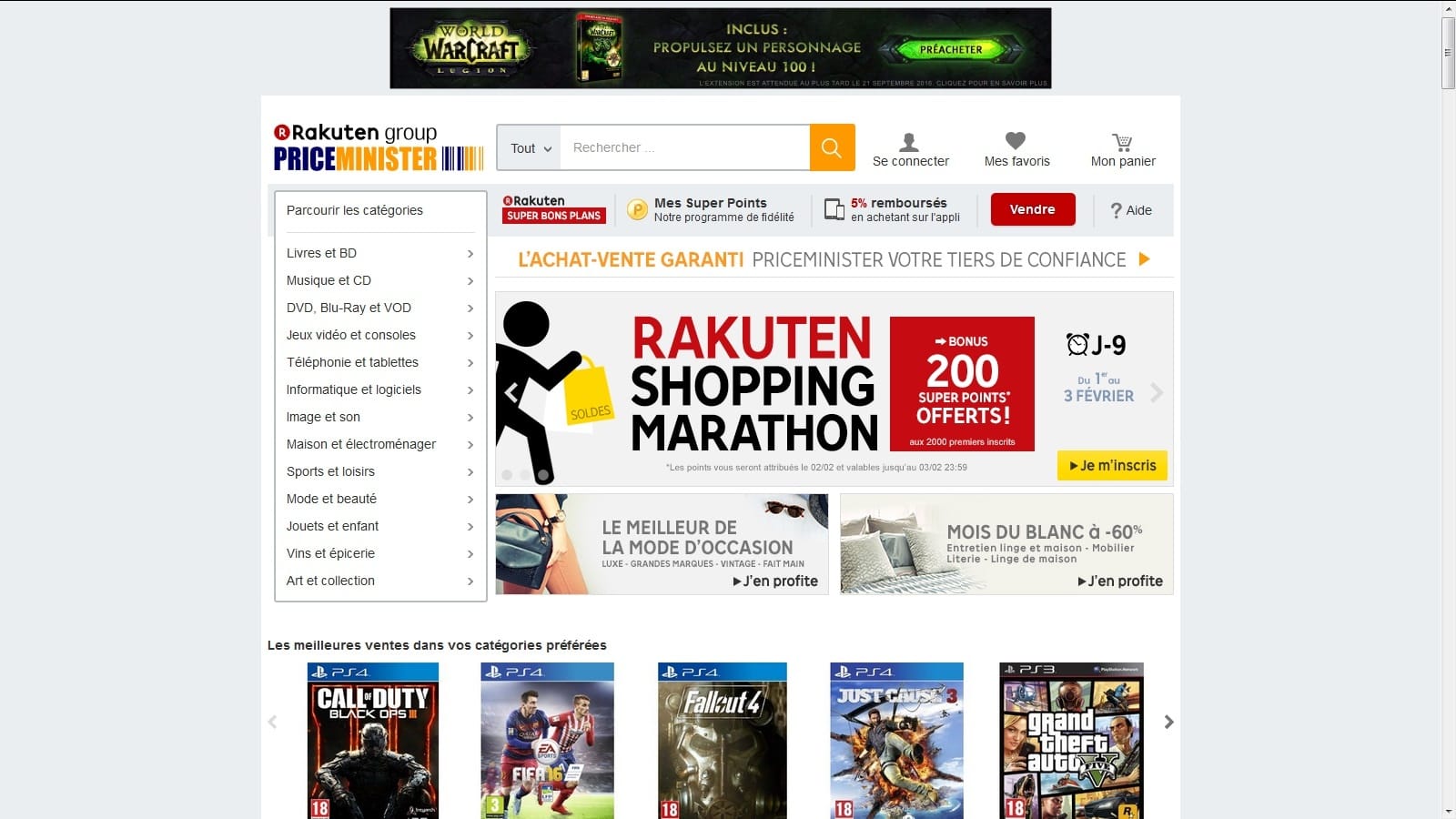The height and width of the screenshot is (819, 1456).
Task: Click the red Vendre button
Action: pos(1032,209)
